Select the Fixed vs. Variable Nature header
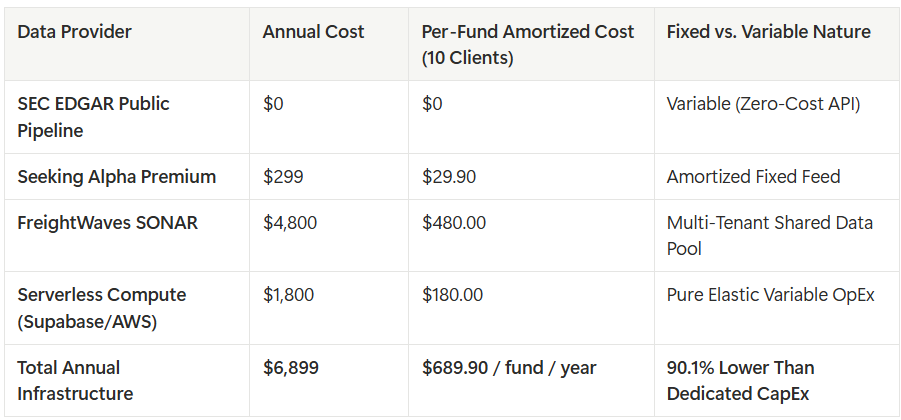The height and width of the screenshot is (420, 901). (x=769, y=32)
